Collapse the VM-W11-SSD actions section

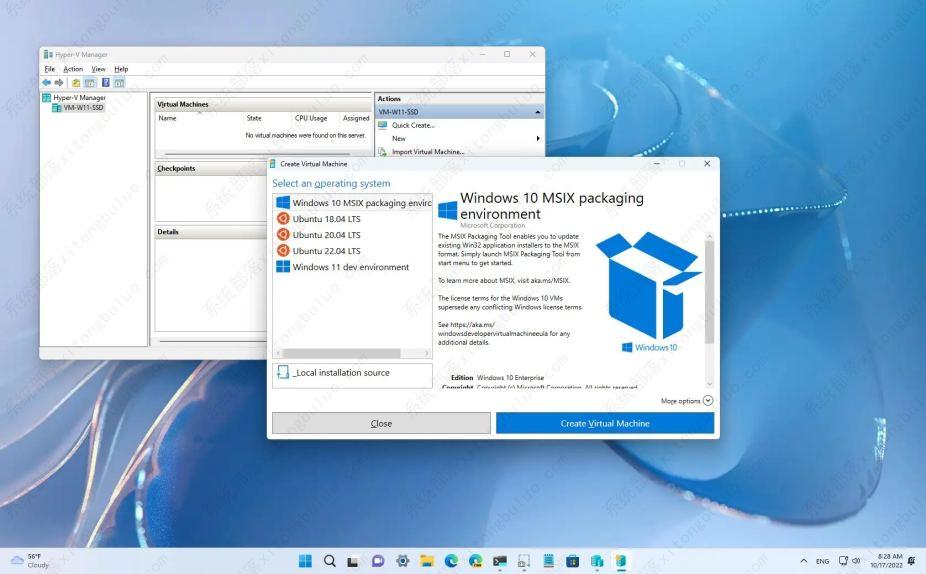(538, 112)
